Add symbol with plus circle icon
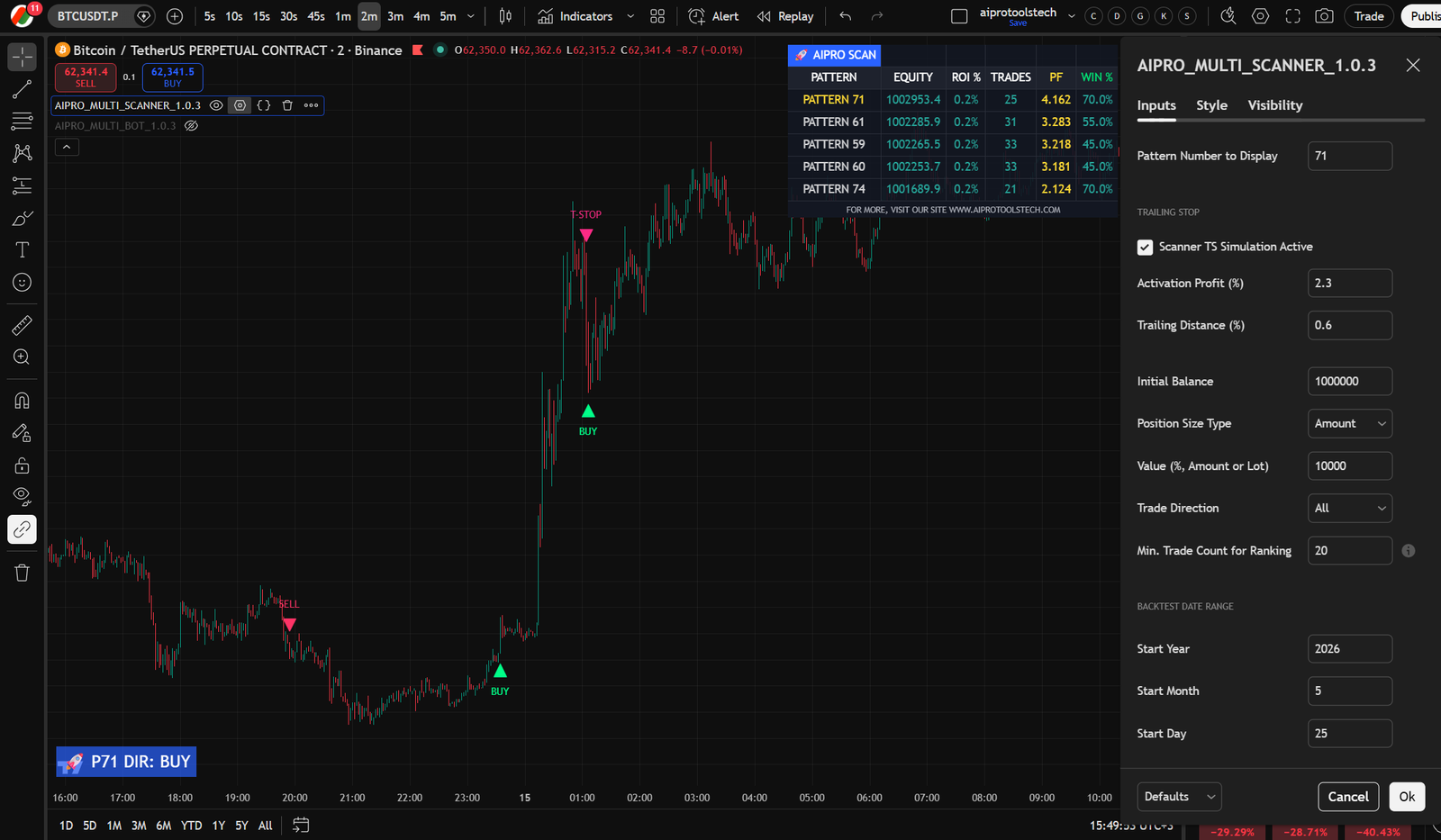Viewport: 1441px width, 840px height. 175,16
